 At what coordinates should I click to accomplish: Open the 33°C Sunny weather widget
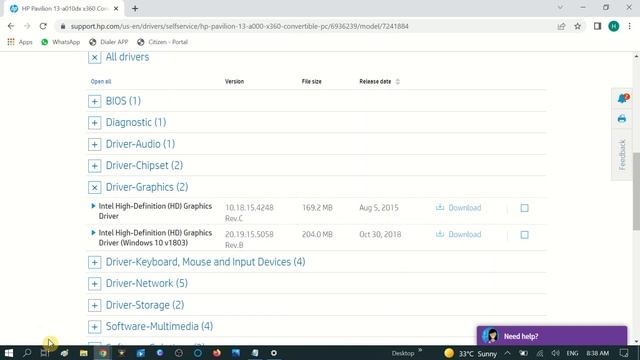471,353
